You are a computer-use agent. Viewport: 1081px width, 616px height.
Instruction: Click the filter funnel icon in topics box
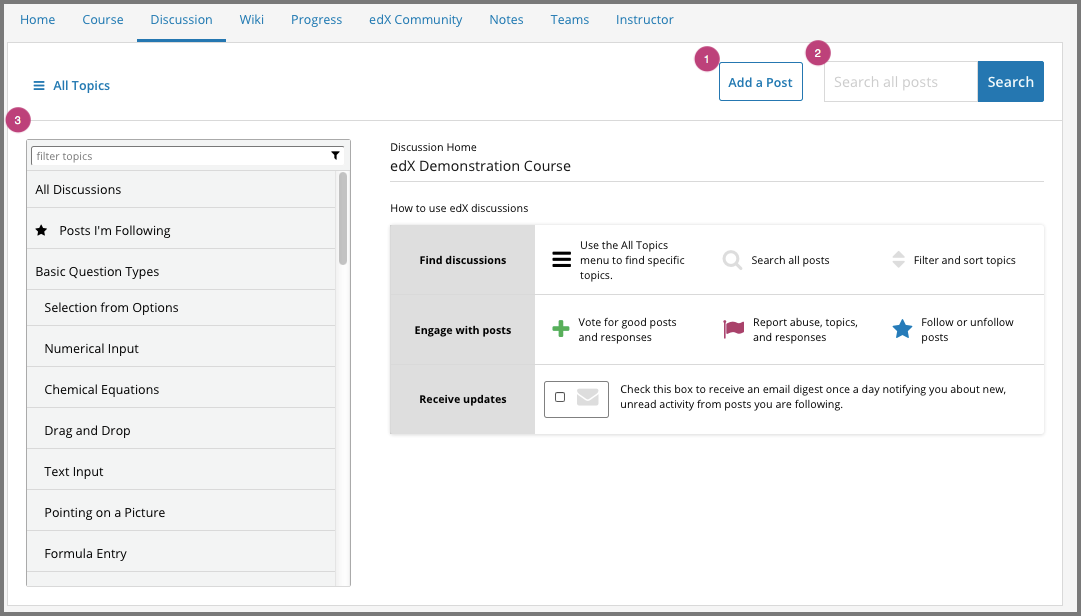(336, 156)
